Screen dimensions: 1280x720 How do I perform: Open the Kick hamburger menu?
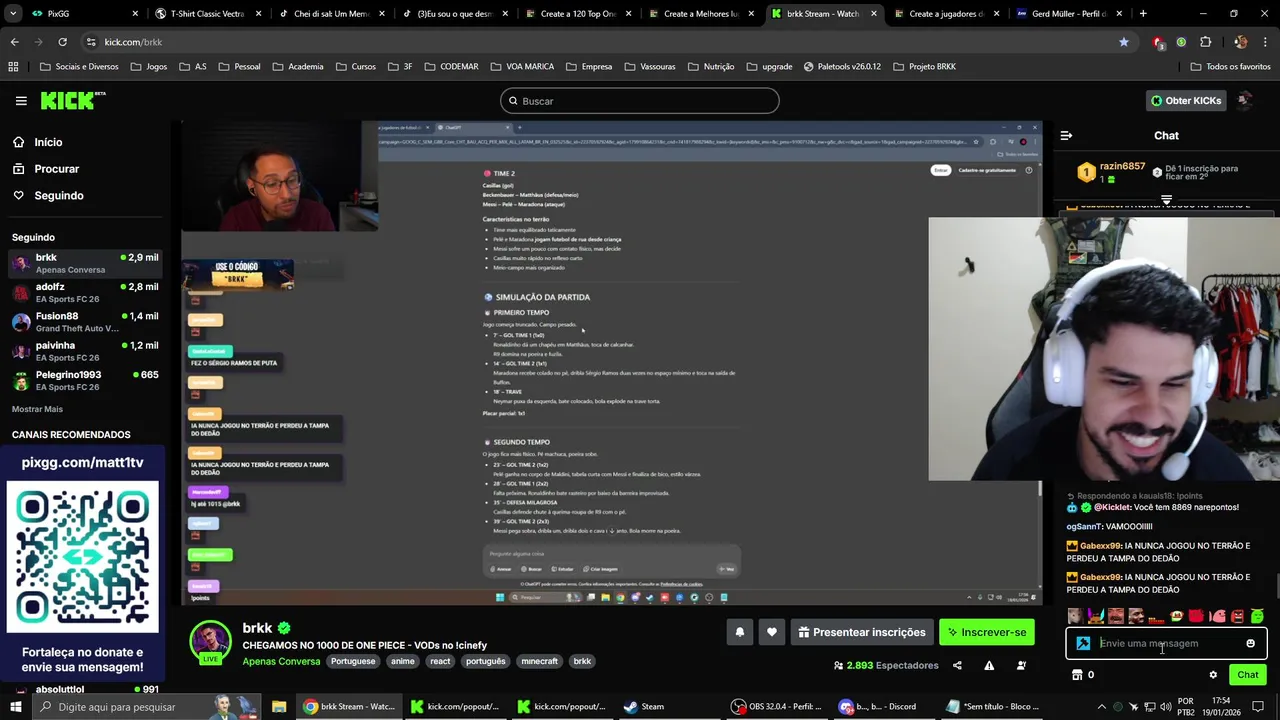[x=21, y=101]
